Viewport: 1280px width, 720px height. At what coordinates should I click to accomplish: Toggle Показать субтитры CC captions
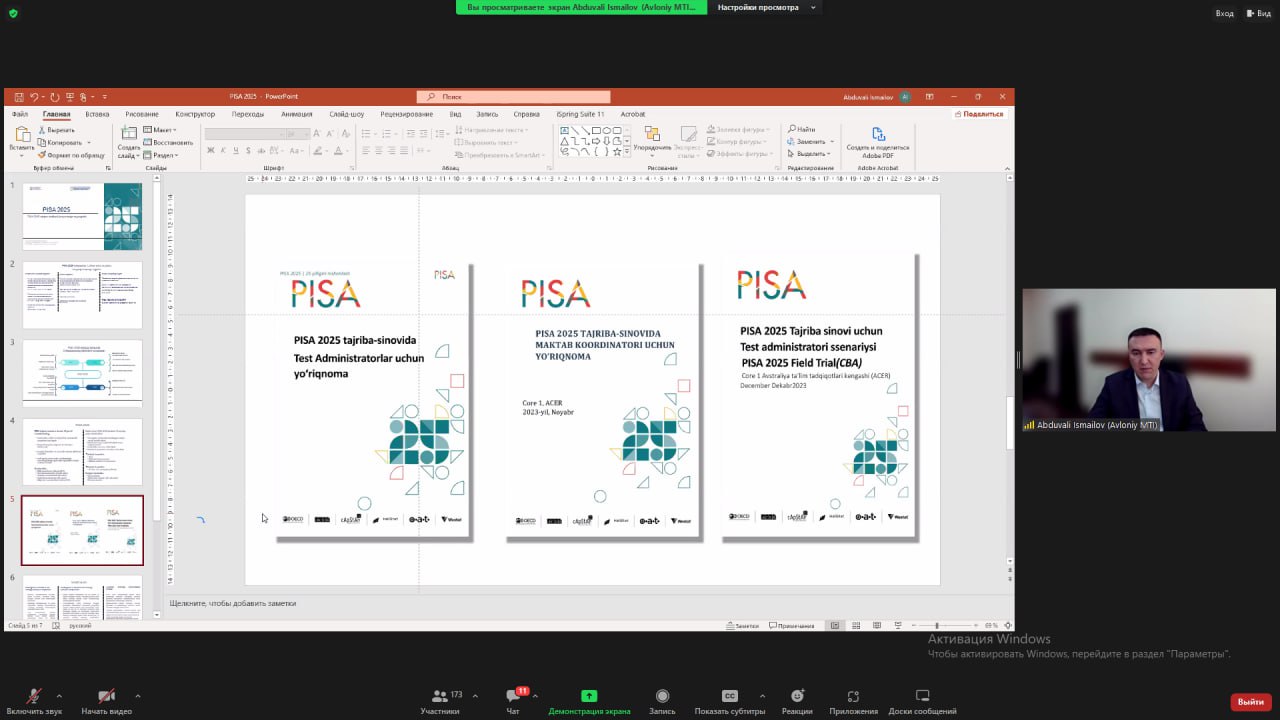(x=730, y=697)
